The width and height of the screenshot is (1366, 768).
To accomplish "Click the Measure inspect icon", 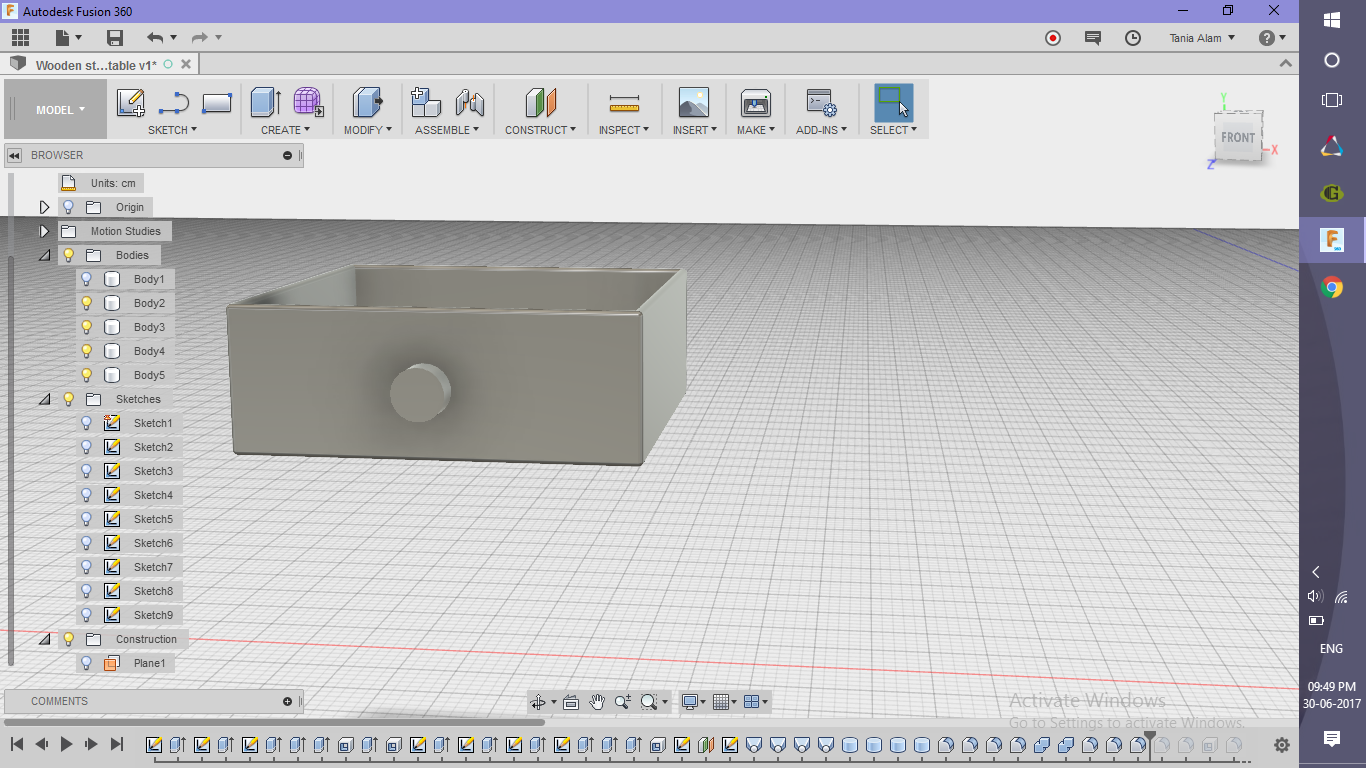I will pyautogui.click(x=624, y=103).
